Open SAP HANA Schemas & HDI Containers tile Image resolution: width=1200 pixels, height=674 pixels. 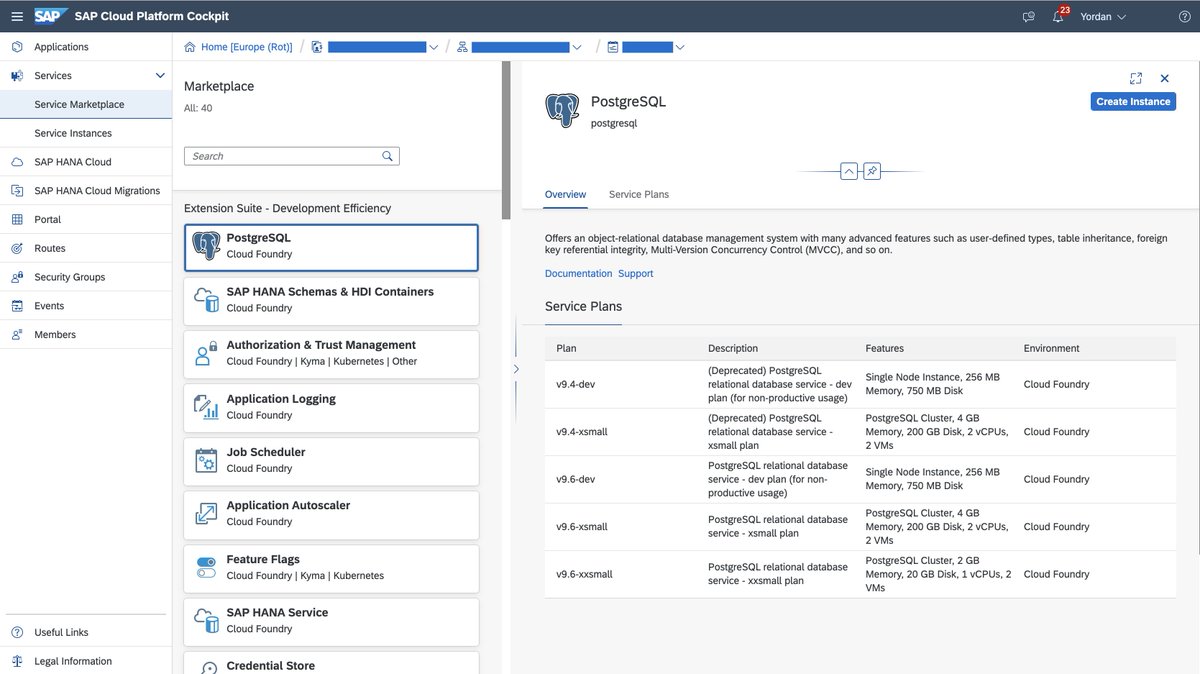pyautogui.click(x=331, y=300)
